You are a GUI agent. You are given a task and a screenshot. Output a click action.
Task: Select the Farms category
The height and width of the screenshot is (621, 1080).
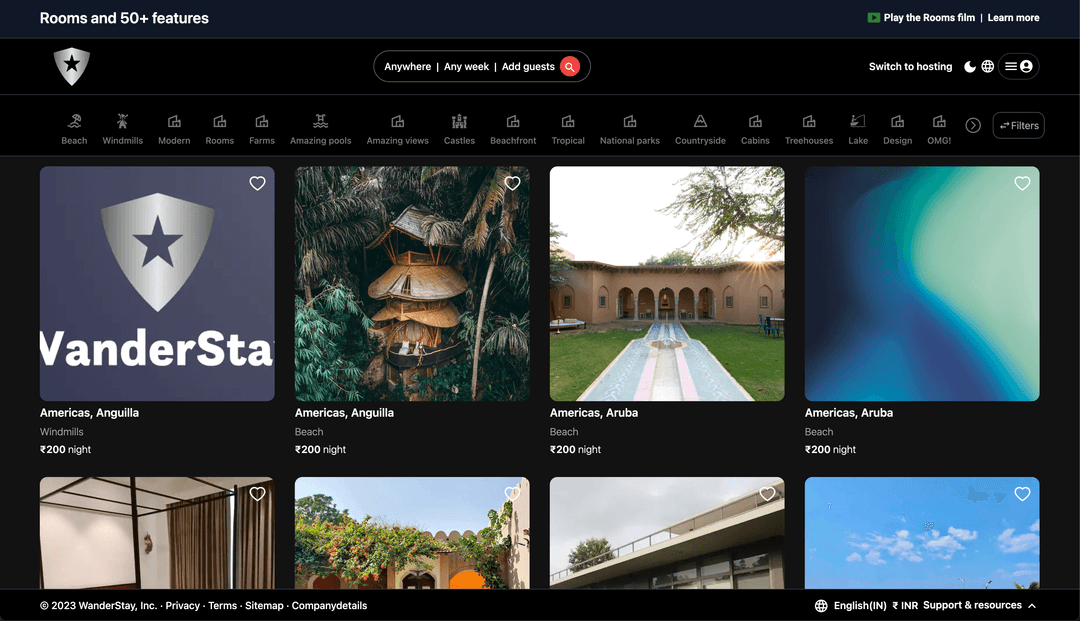[262, 129]
